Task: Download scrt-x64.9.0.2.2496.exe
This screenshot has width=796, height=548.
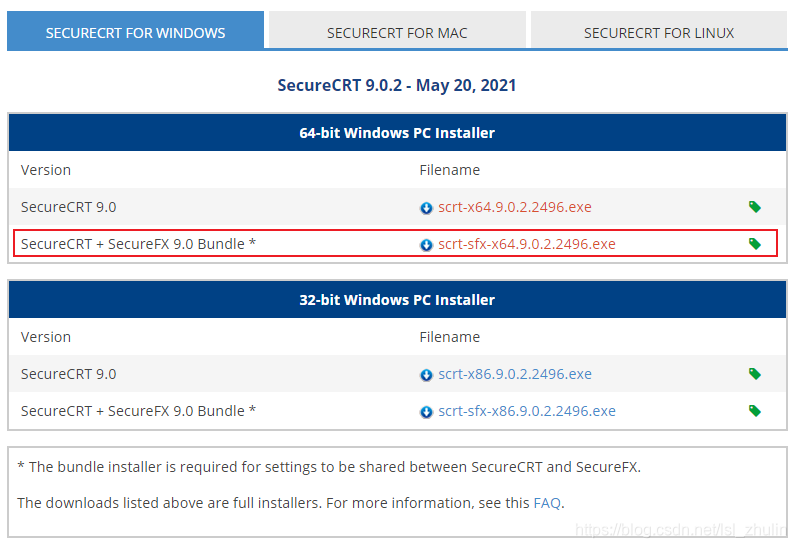Action: [515, 207]
